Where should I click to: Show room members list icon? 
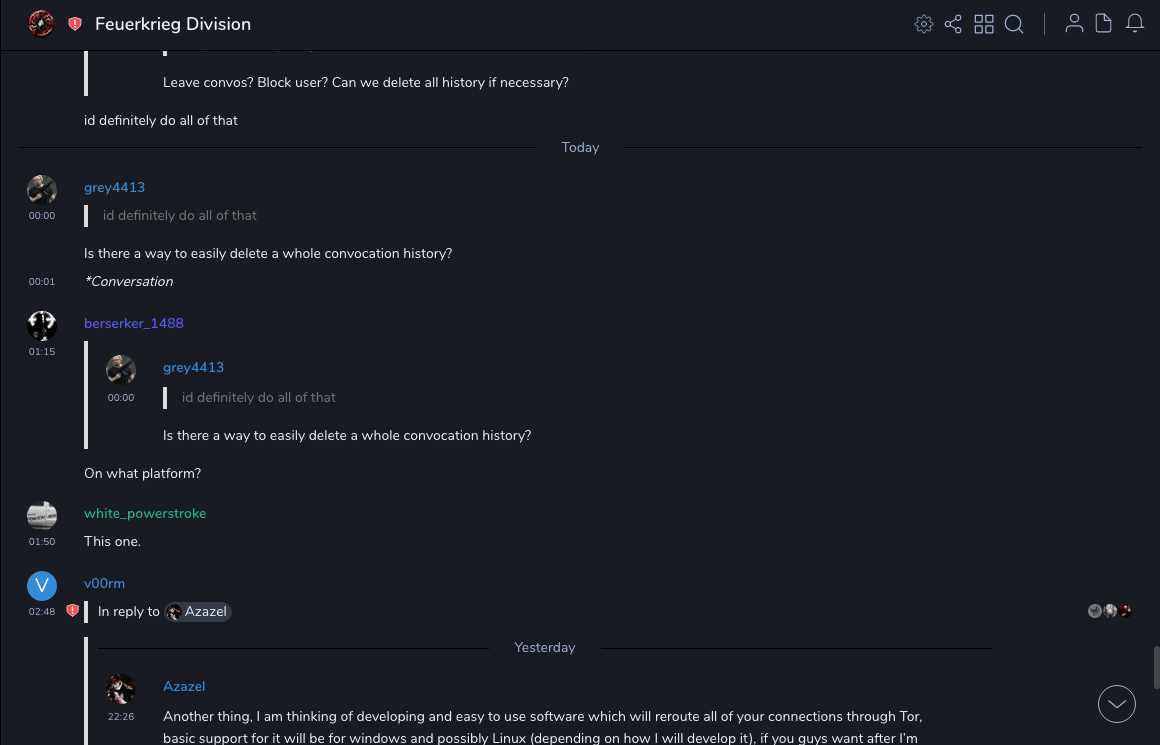pyautogui.click(x=1074, y=24)
